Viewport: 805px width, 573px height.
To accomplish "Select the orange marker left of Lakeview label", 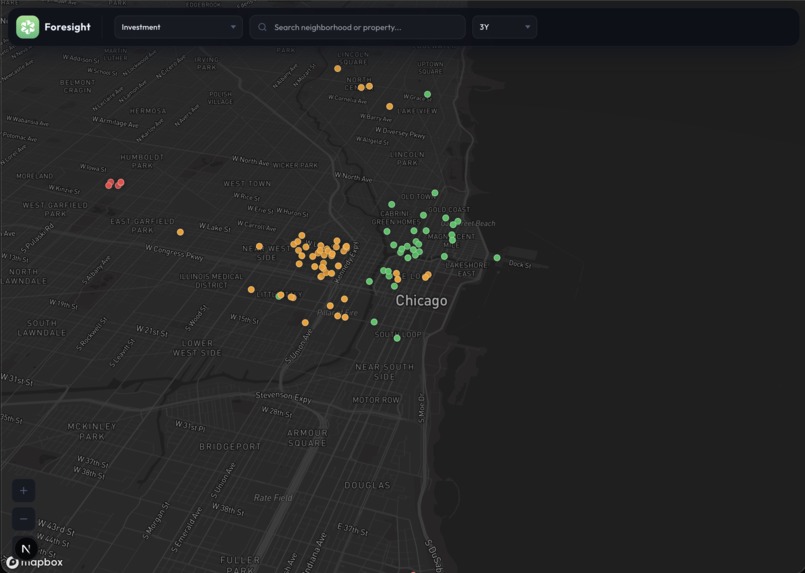I will click(390, 106).
